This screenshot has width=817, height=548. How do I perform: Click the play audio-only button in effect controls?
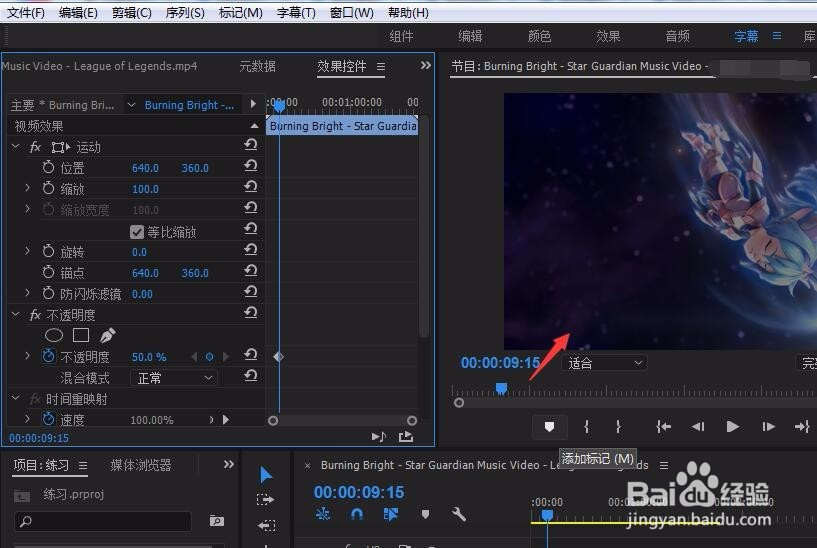point(379,437)
